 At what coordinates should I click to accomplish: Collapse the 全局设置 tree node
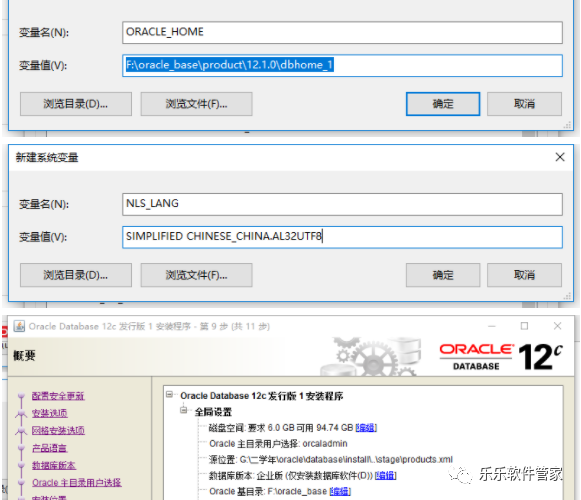point(183,410)
